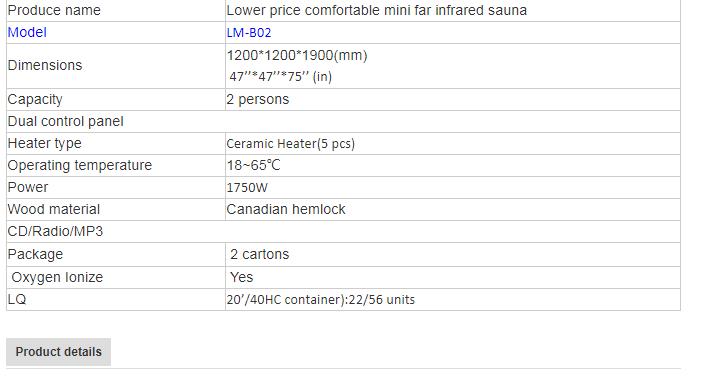Select the 2 cartons package value

(260, 254)
